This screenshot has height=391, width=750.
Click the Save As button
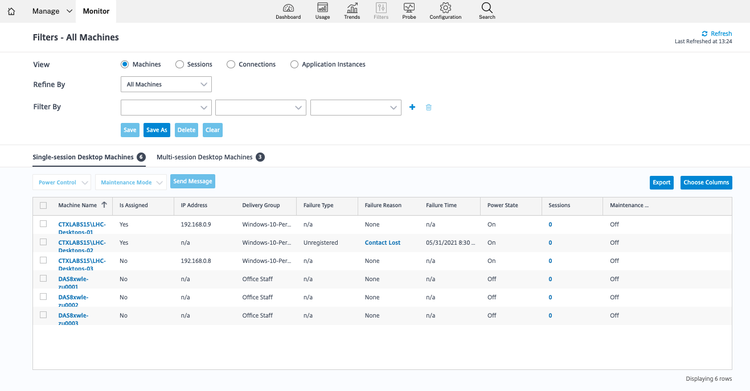(x=156, y=130)
